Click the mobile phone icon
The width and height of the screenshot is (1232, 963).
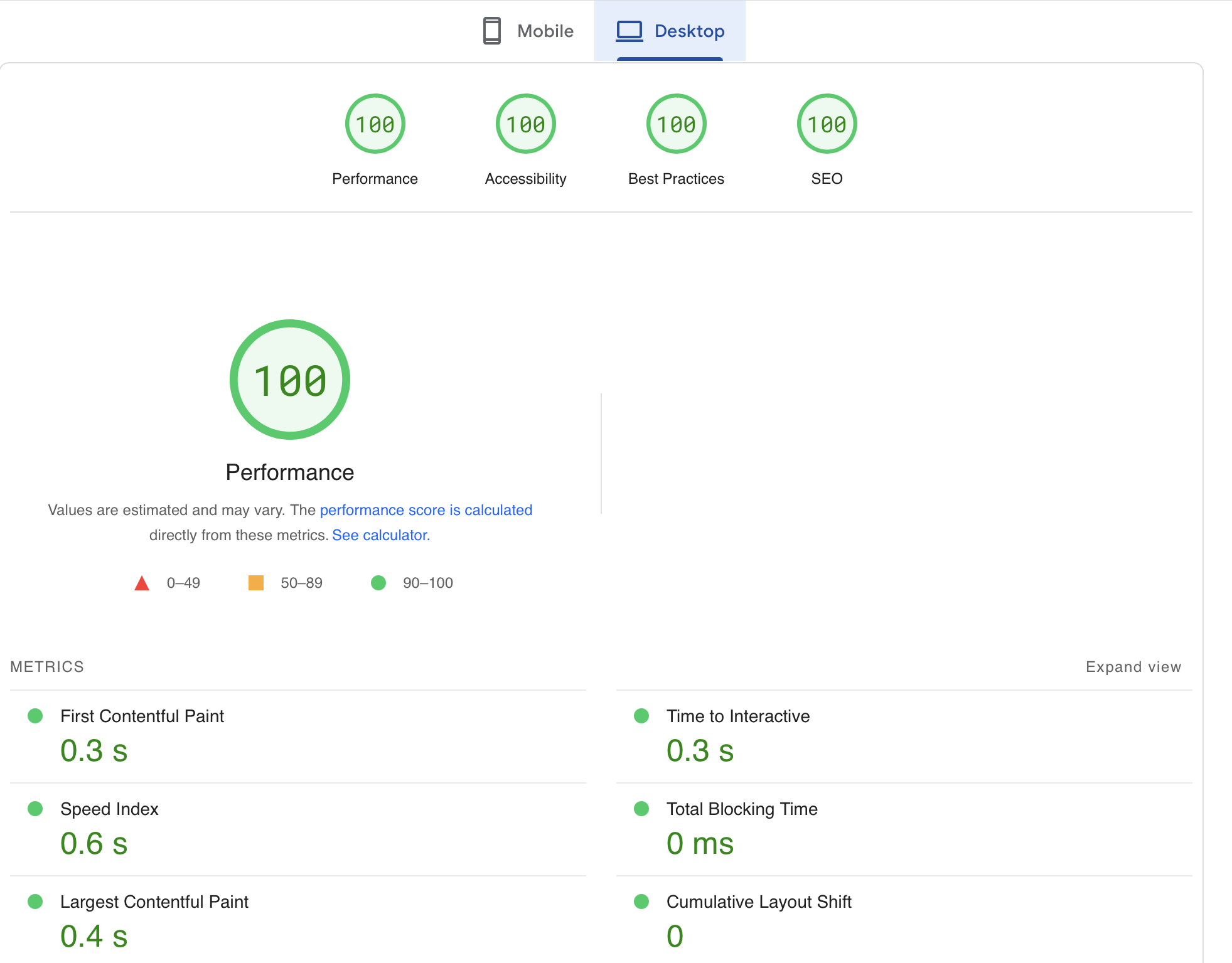[492, 31]
